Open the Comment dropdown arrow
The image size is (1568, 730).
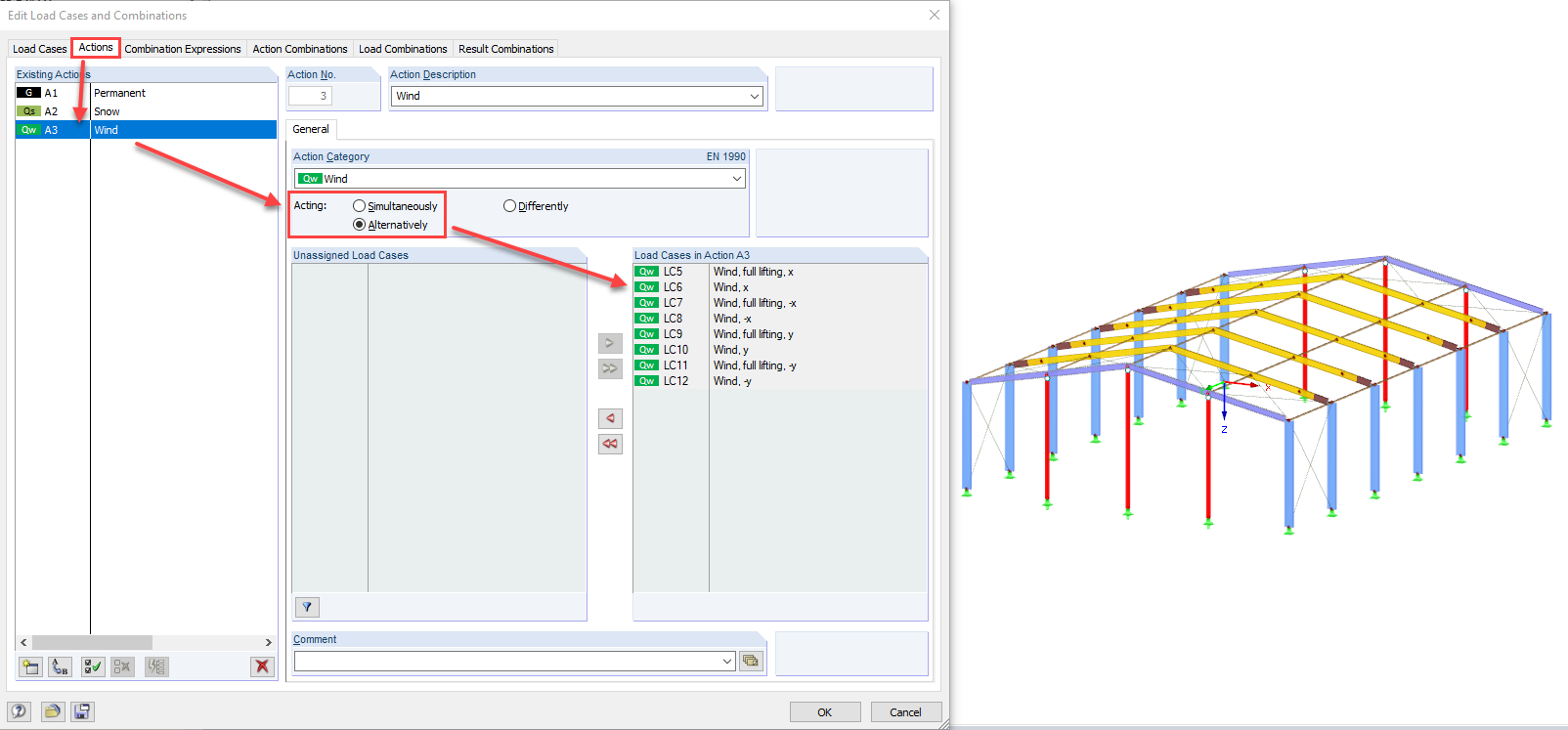point(726,662)
